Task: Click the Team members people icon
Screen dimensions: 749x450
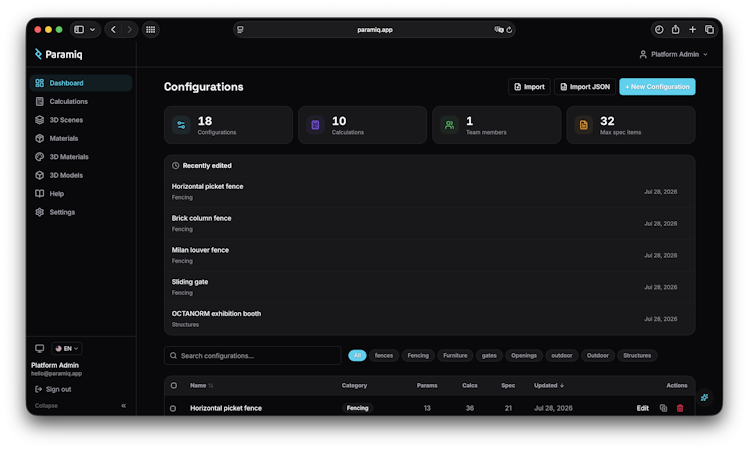Action: coord(449,125)
